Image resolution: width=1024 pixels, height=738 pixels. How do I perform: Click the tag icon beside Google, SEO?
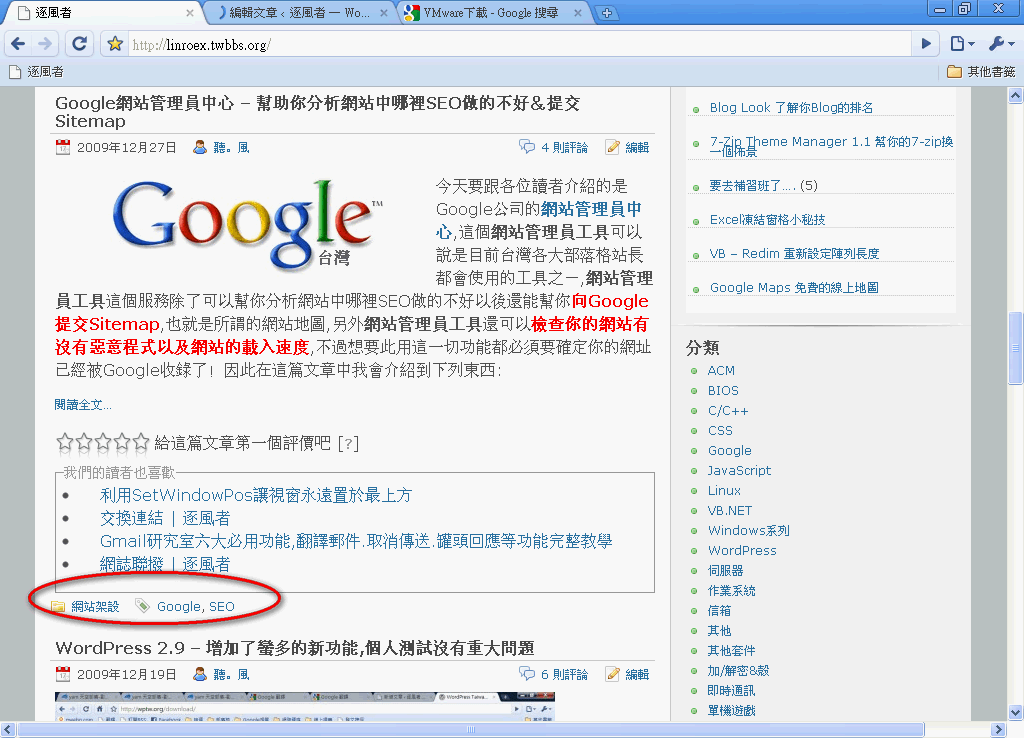(142, 605)
